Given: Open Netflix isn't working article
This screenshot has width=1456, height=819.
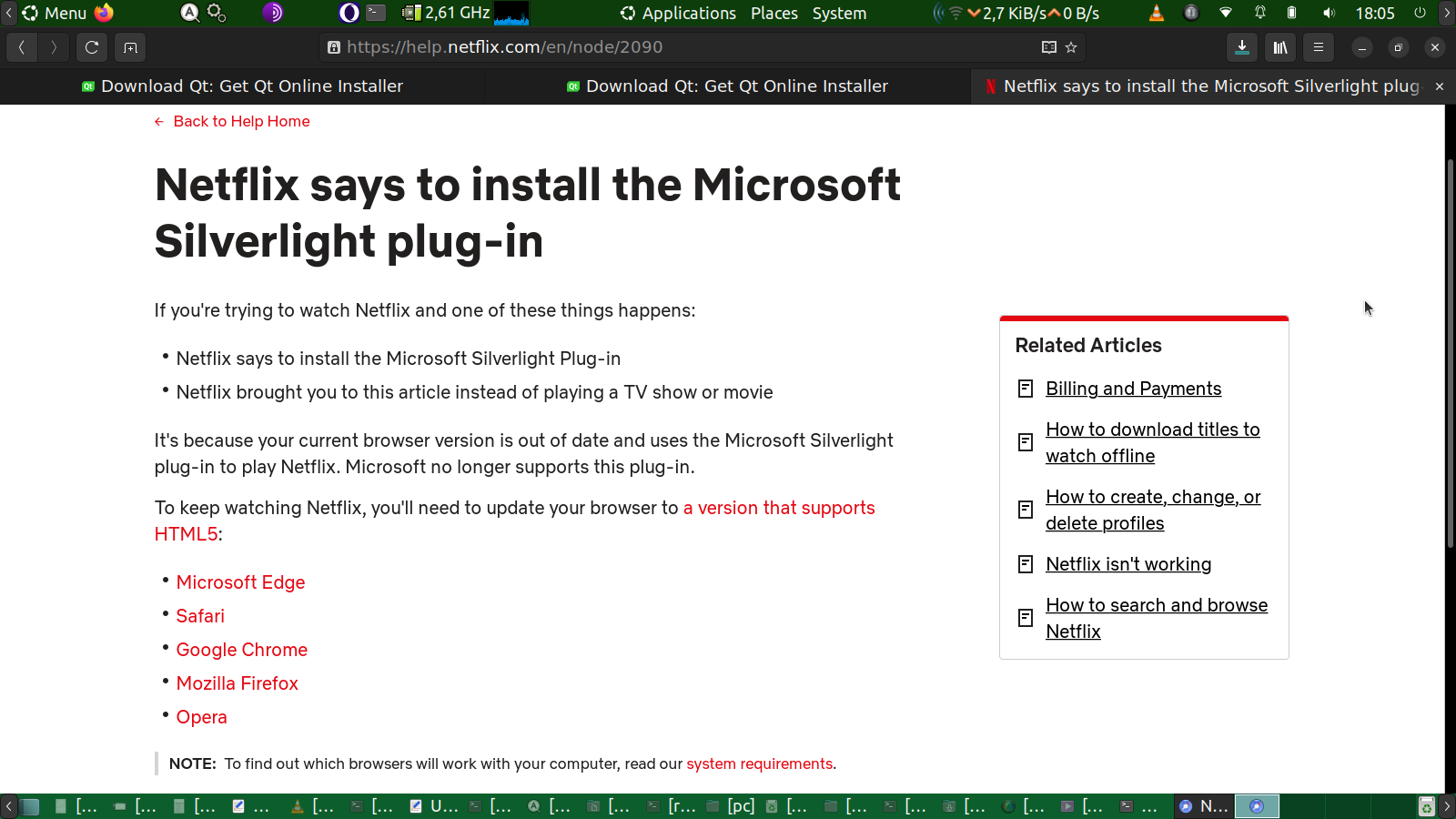Looking at the screenshot, I should pos(1128,564).
